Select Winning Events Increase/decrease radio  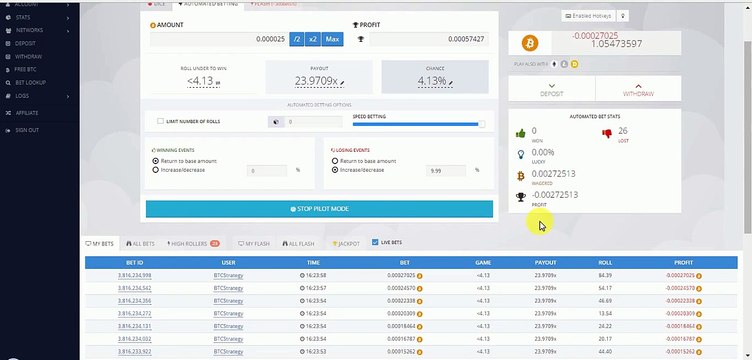pyautogui.click(x=155, y=170)
